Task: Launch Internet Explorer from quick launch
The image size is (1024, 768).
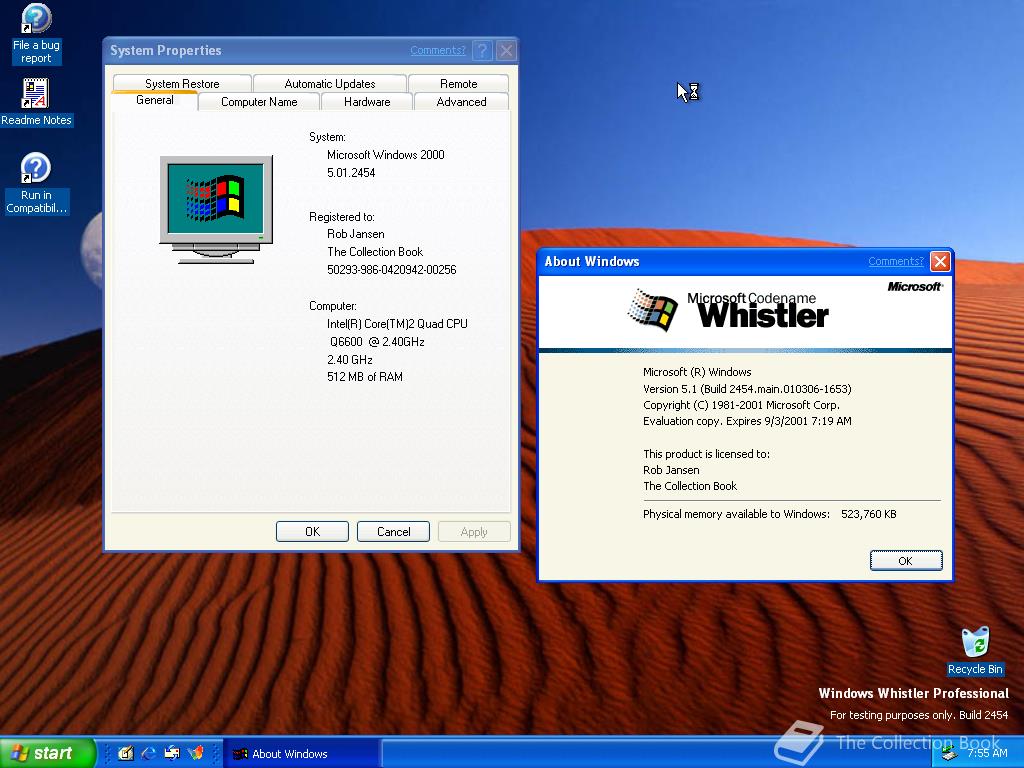Action: (149, 753)
